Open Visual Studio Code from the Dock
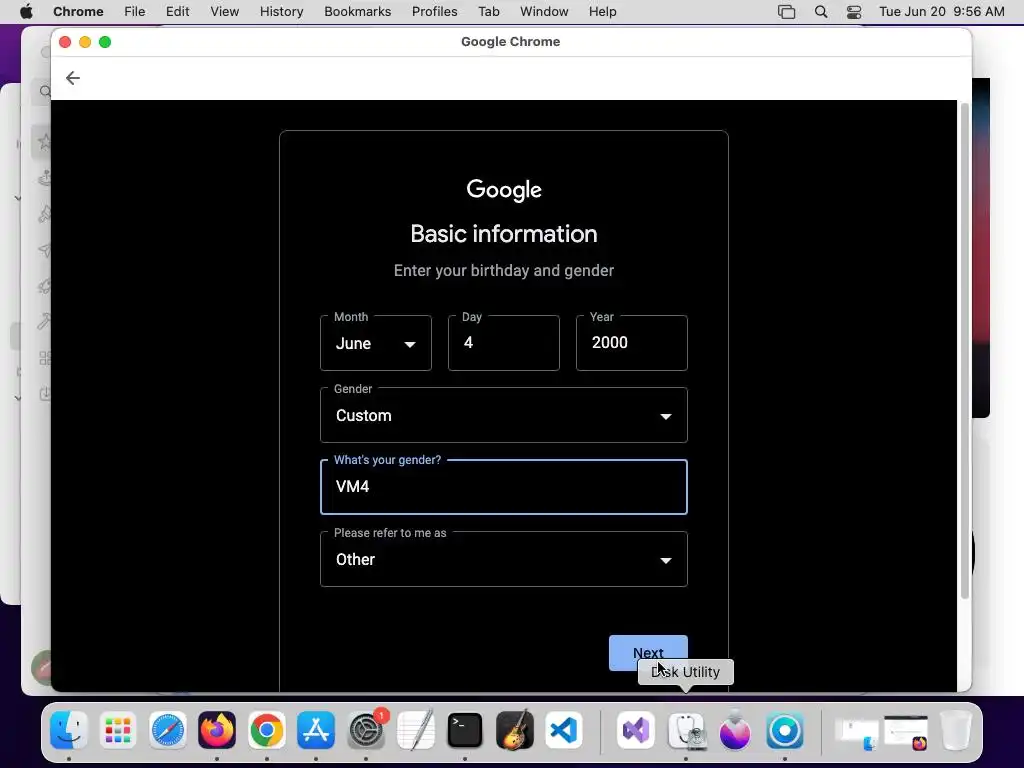The width and height of the screenshot is (1024, 768). [x=564, y=730]
